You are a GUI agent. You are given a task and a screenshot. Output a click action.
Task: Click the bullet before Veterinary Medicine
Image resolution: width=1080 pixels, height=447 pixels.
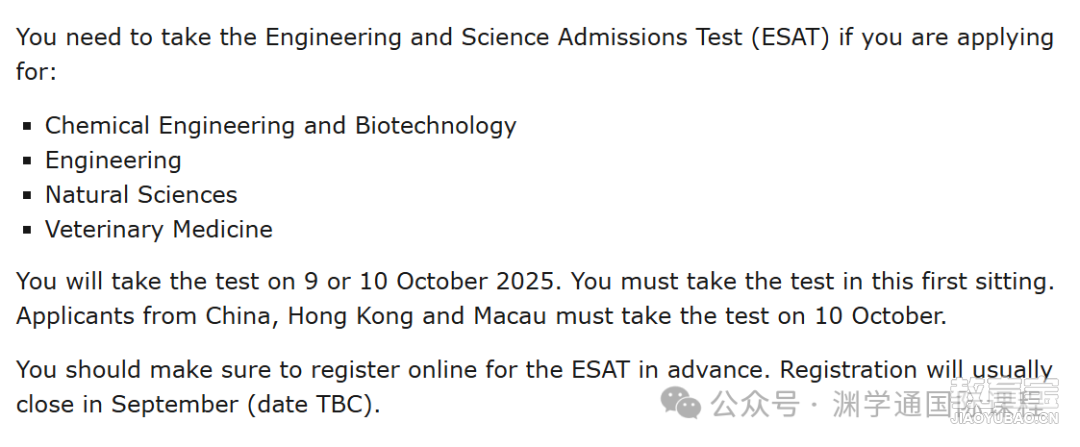tap(27, 229)
